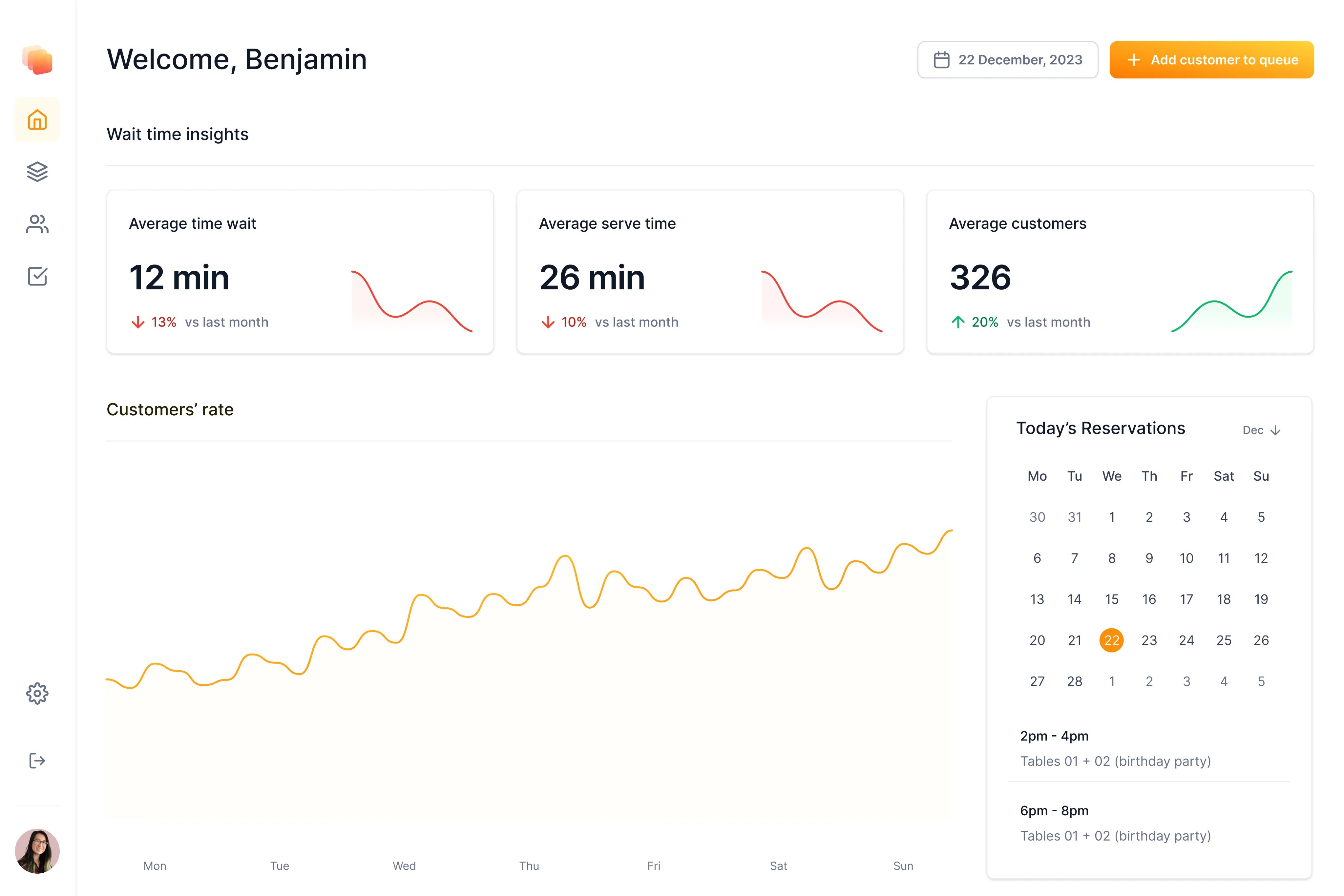Click the customers icon in the sidebar
1344x896 pixels.
coord(37,224)
